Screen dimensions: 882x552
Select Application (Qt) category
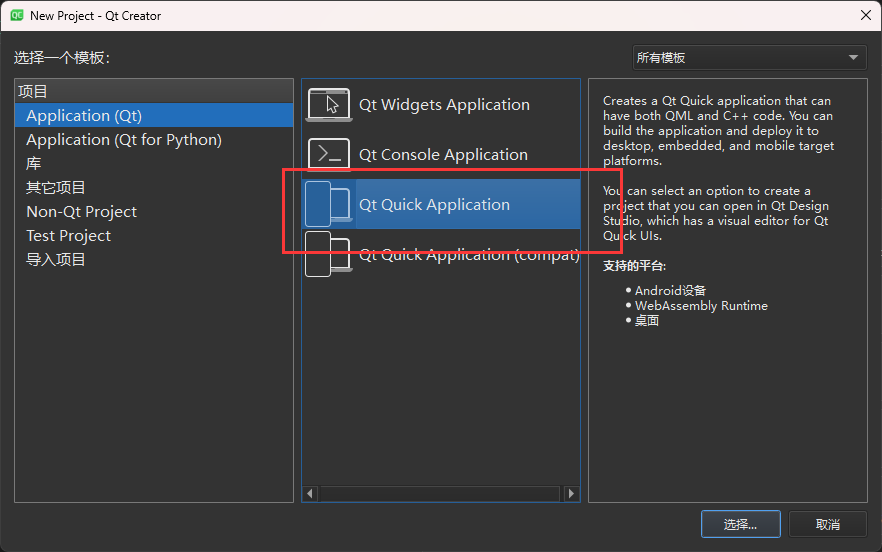(154, 115)
